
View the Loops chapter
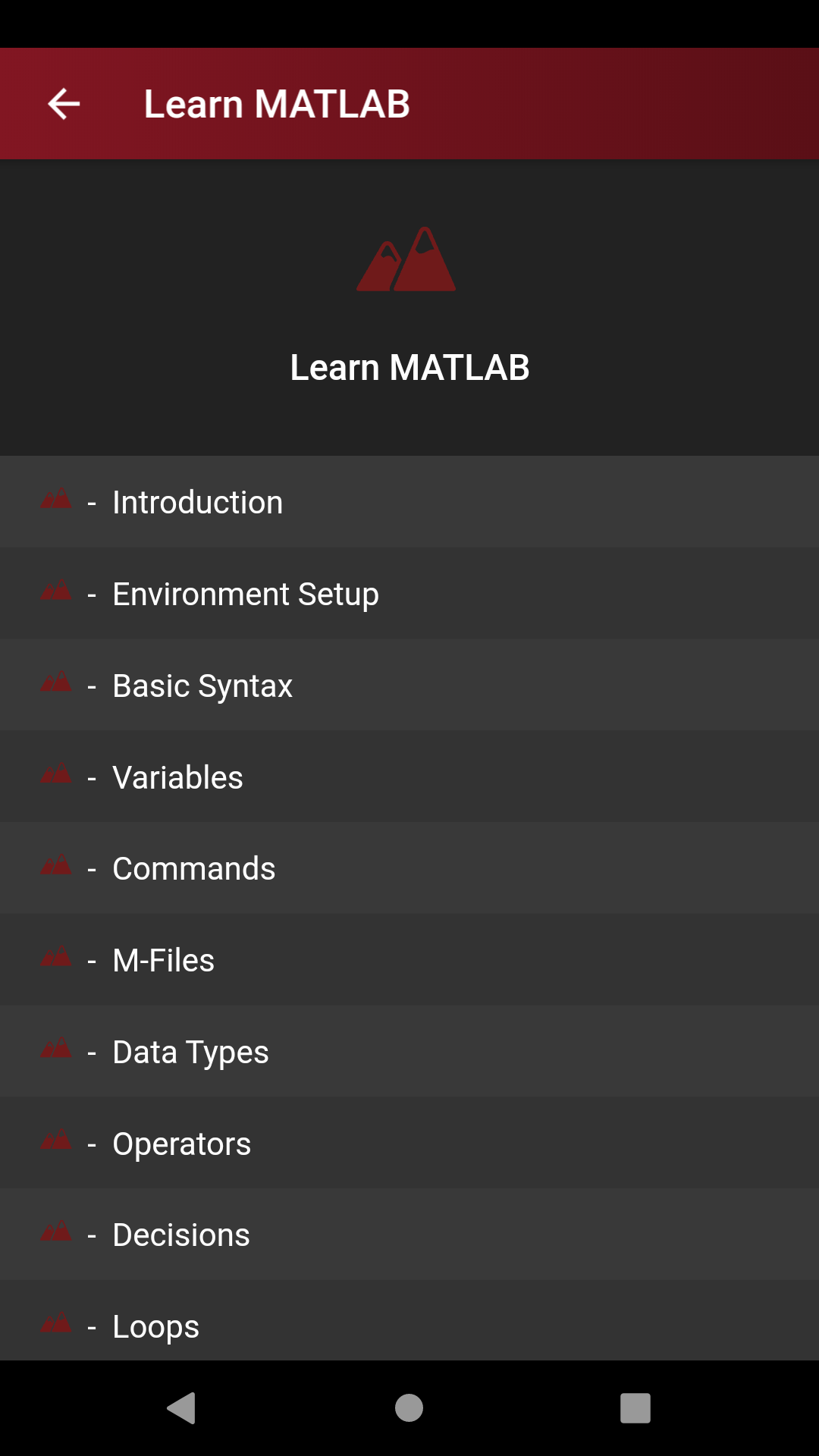click(155, 1326)
